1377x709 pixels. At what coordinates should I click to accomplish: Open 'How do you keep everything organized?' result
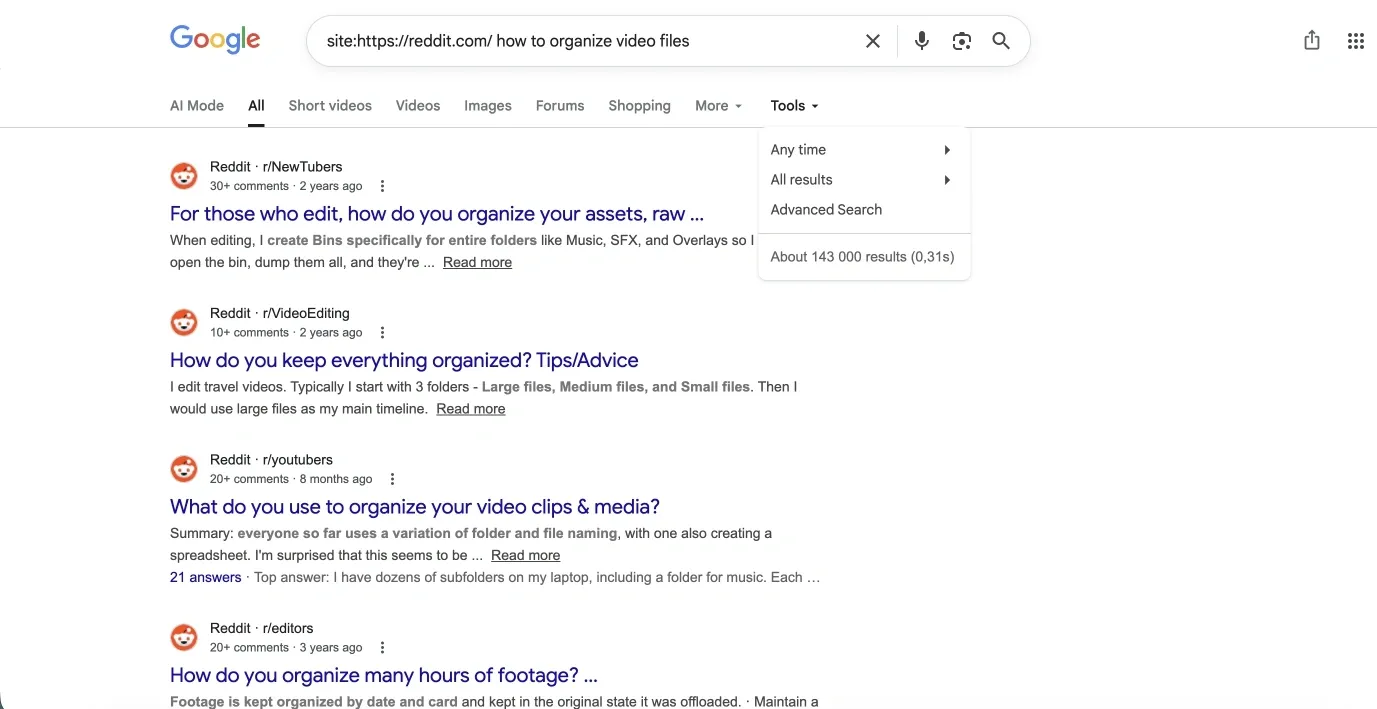(x=404, y=360)
